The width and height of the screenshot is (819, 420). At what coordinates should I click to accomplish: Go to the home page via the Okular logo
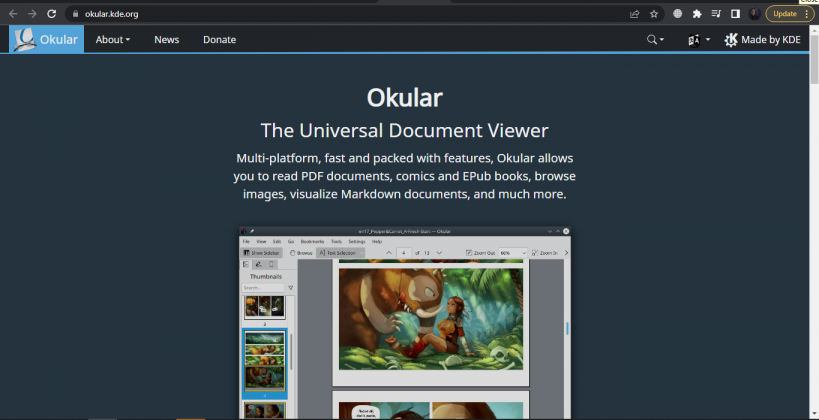(46, 39)
